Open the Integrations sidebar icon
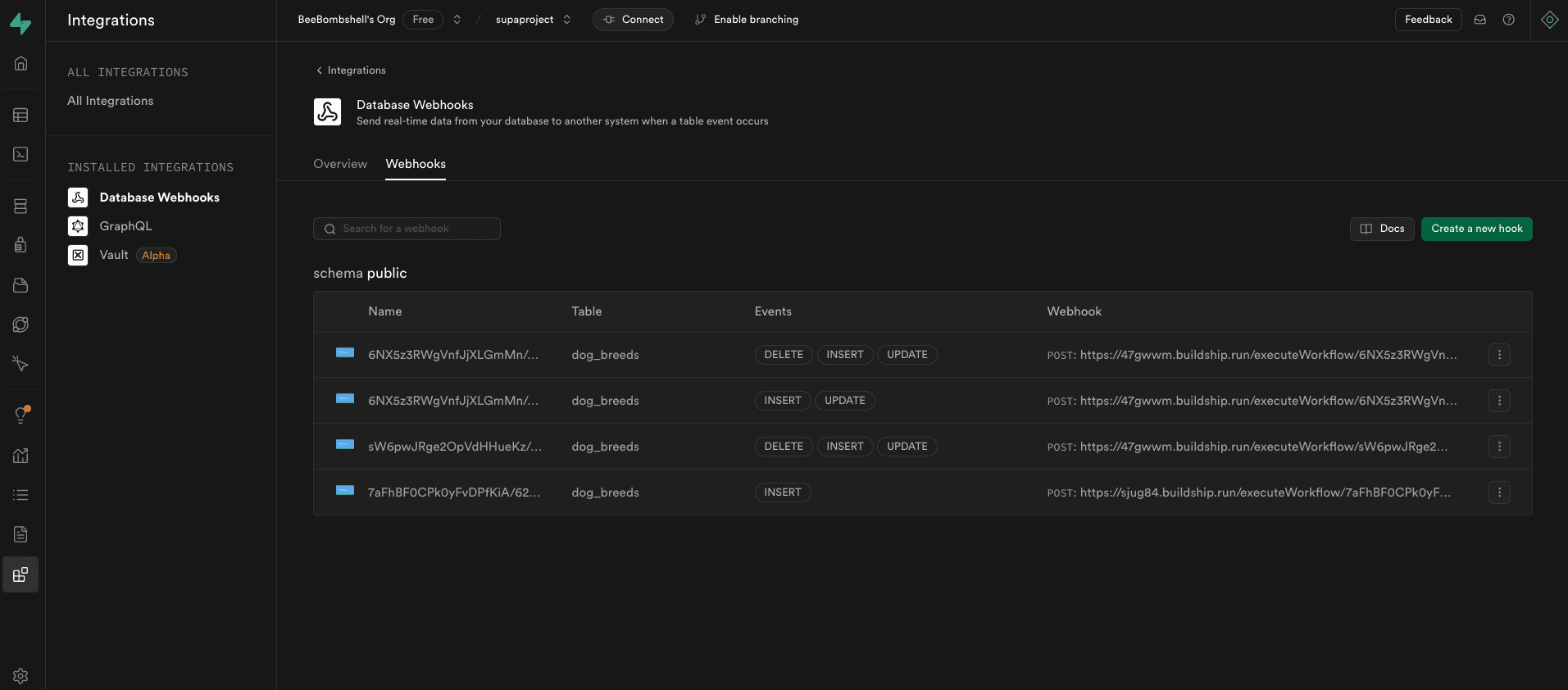 21,574
